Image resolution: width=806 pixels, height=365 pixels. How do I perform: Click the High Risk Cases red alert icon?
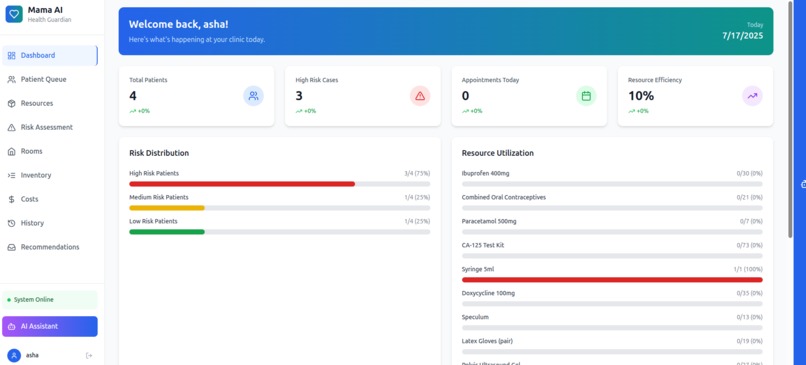pyautogui.click(x=420, y=96)
